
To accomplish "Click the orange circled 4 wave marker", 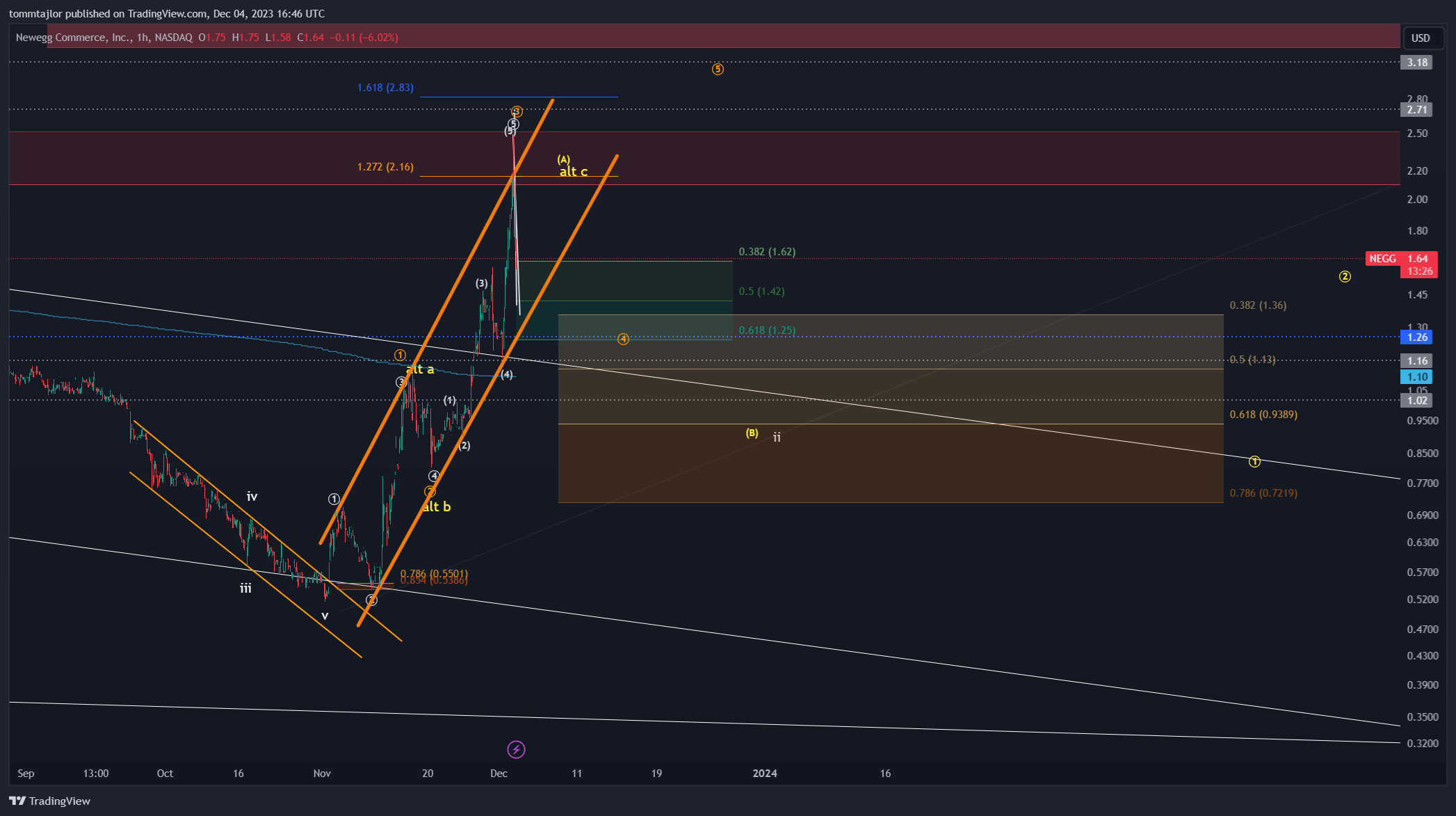I will tap(623, 339).
